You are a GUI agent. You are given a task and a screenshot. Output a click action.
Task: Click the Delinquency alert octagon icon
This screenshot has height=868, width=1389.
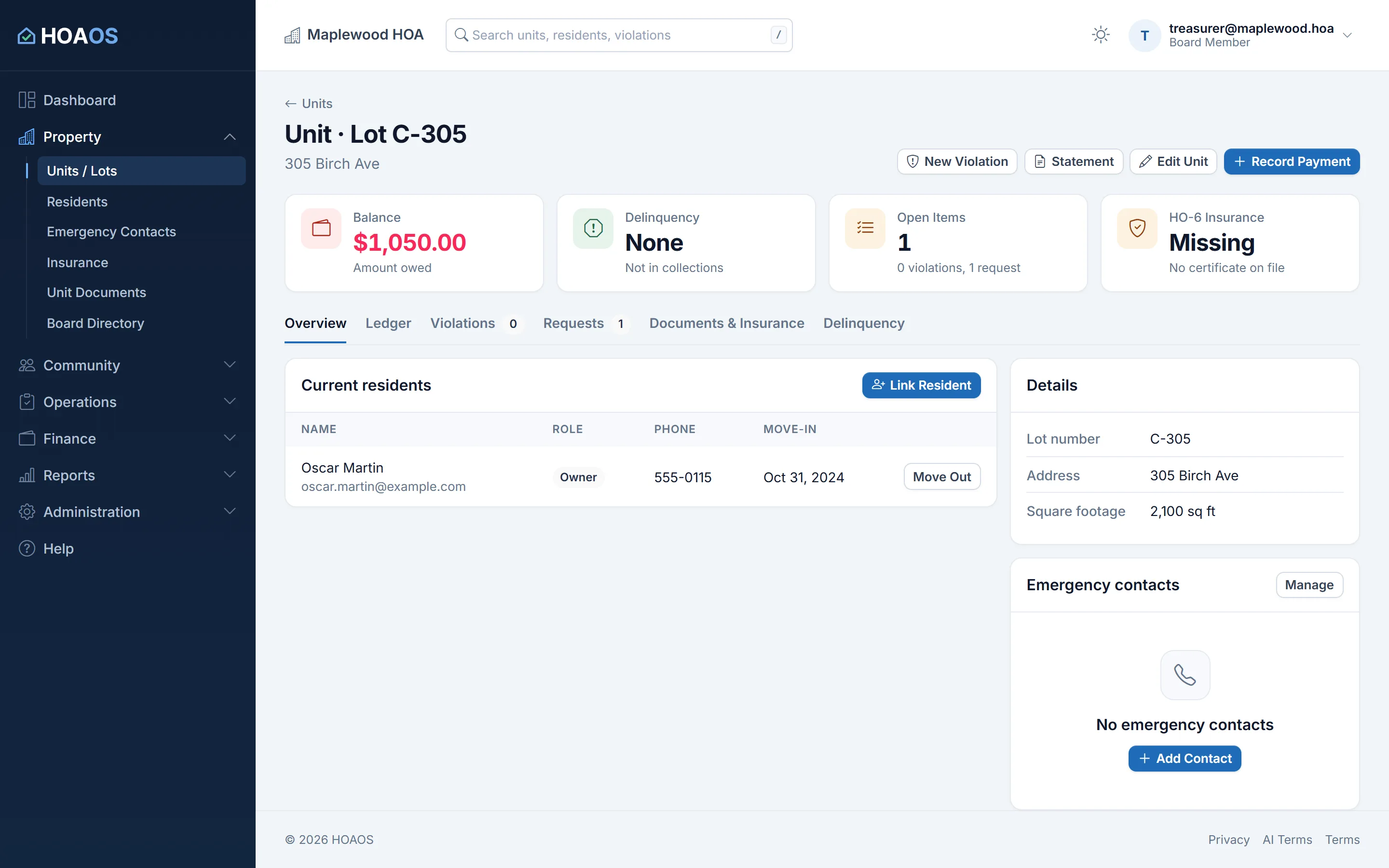coord(594,229)
